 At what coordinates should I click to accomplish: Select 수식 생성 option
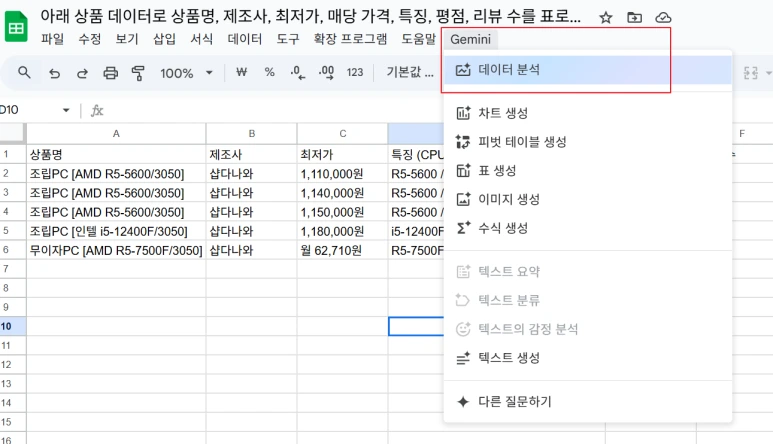coord(588,228)
